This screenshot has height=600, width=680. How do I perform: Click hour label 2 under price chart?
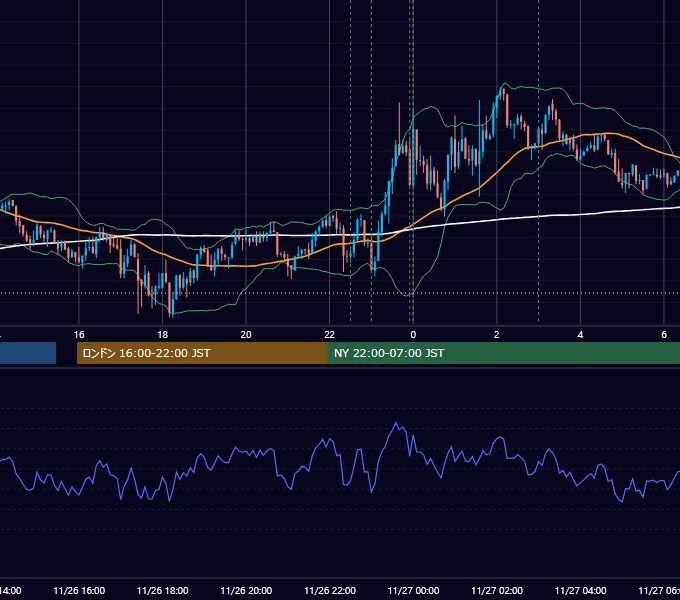click(497, 335)
